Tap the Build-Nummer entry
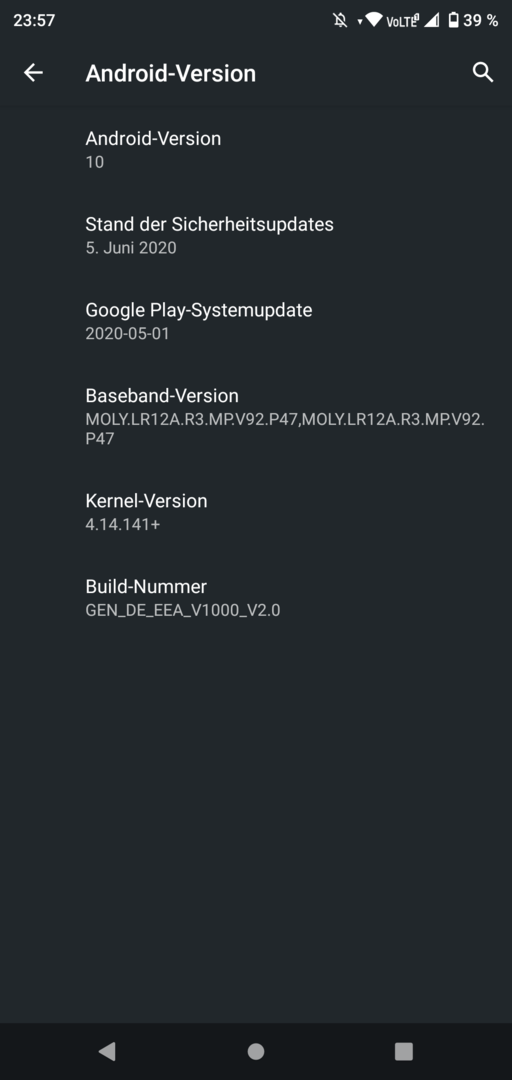 click(256, 597)
